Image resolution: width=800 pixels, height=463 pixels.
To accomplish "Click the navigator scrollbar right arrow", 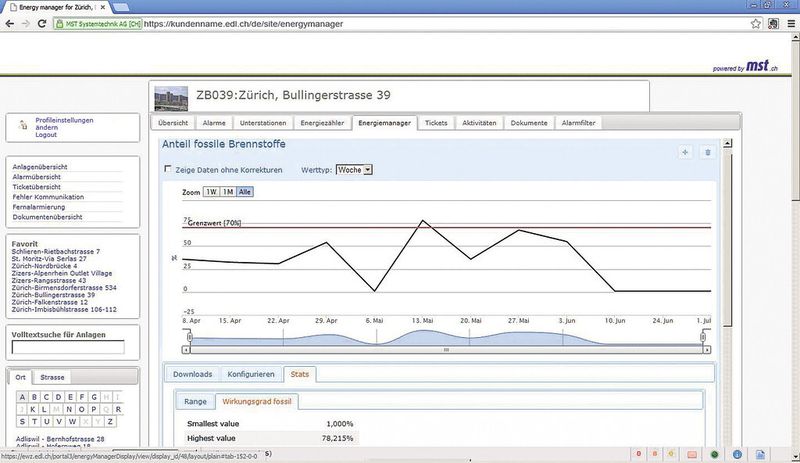I will point(707,350).
